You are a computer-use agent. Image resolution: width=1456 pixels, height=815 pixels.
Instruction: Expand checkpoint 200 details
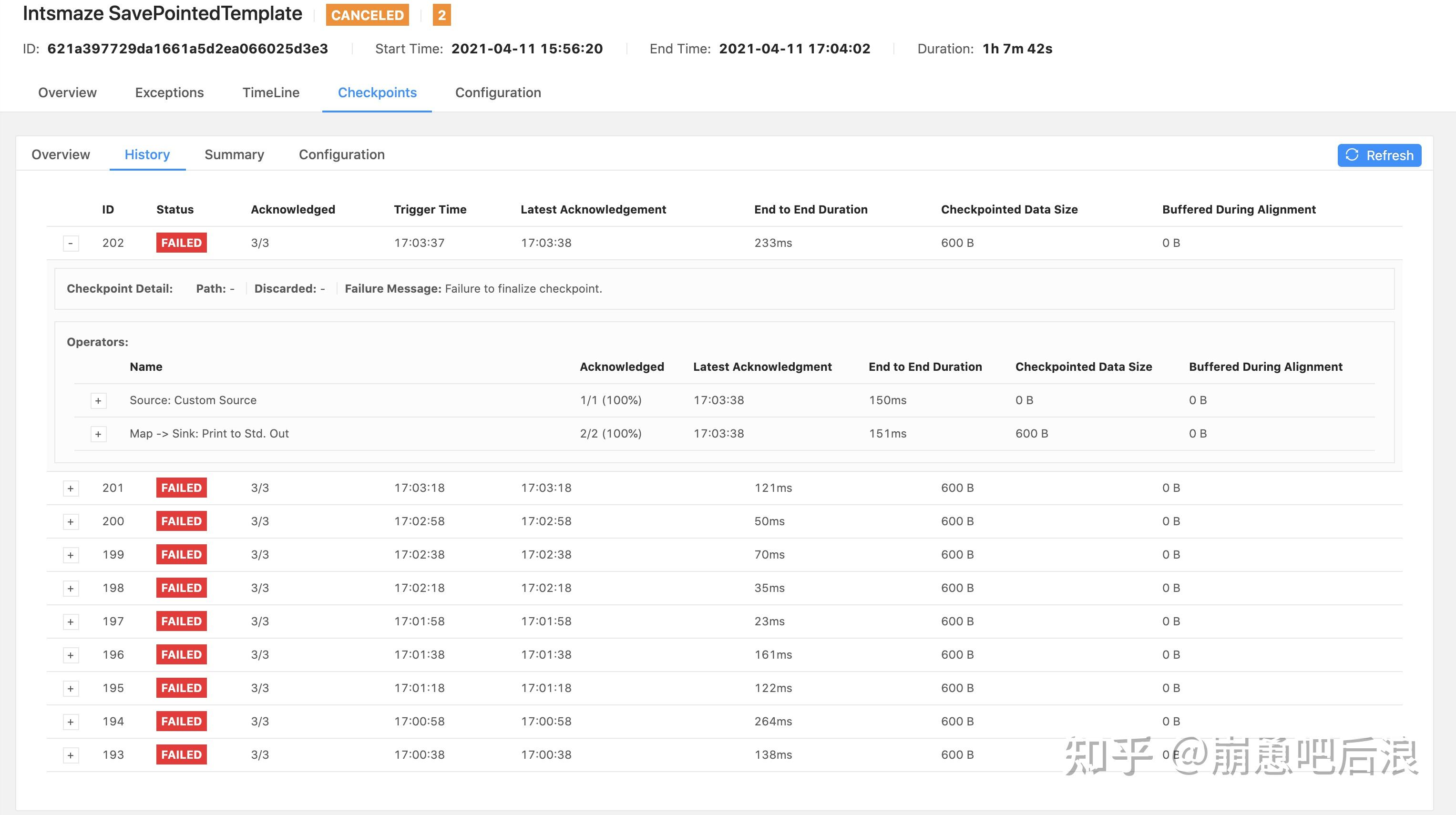pos(70,521)
